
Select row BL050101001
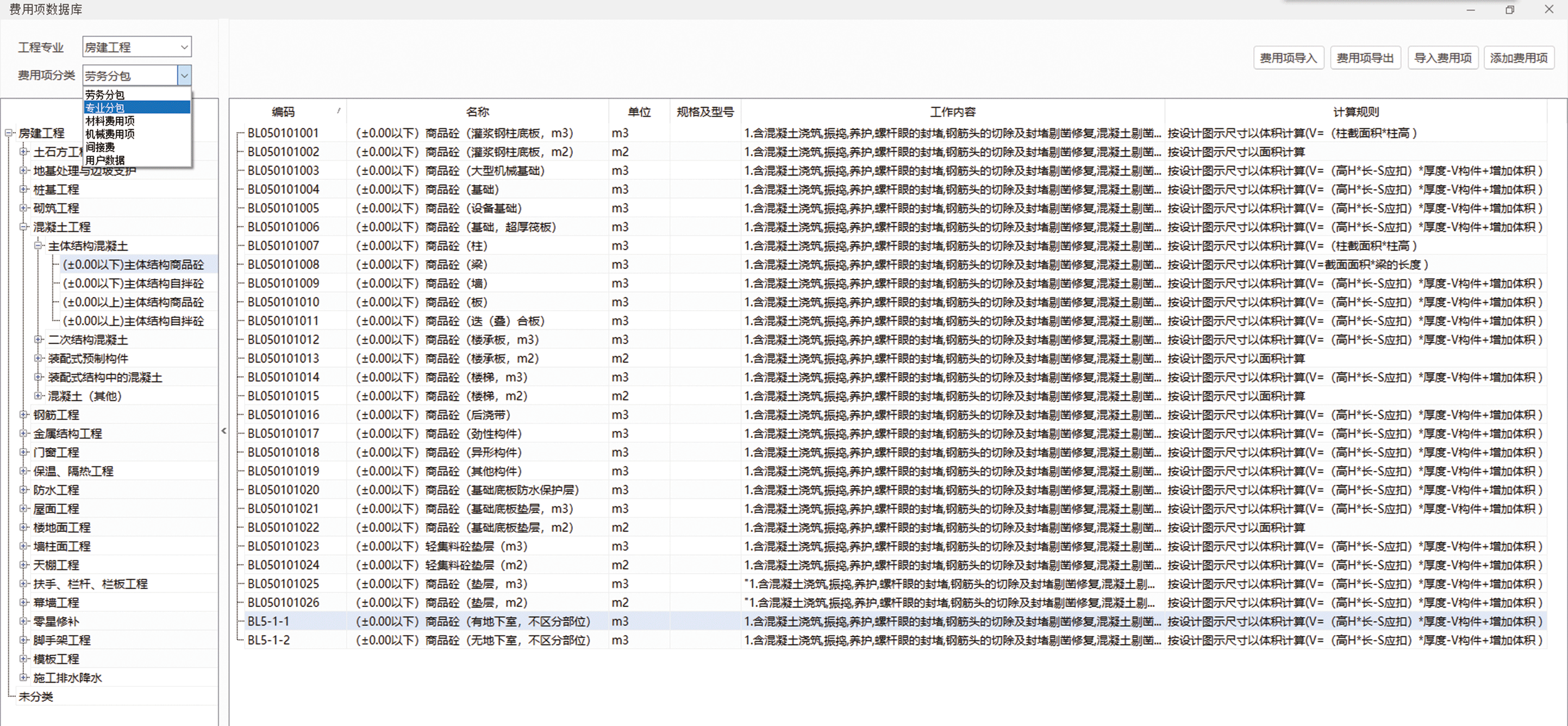click(895, 133)
